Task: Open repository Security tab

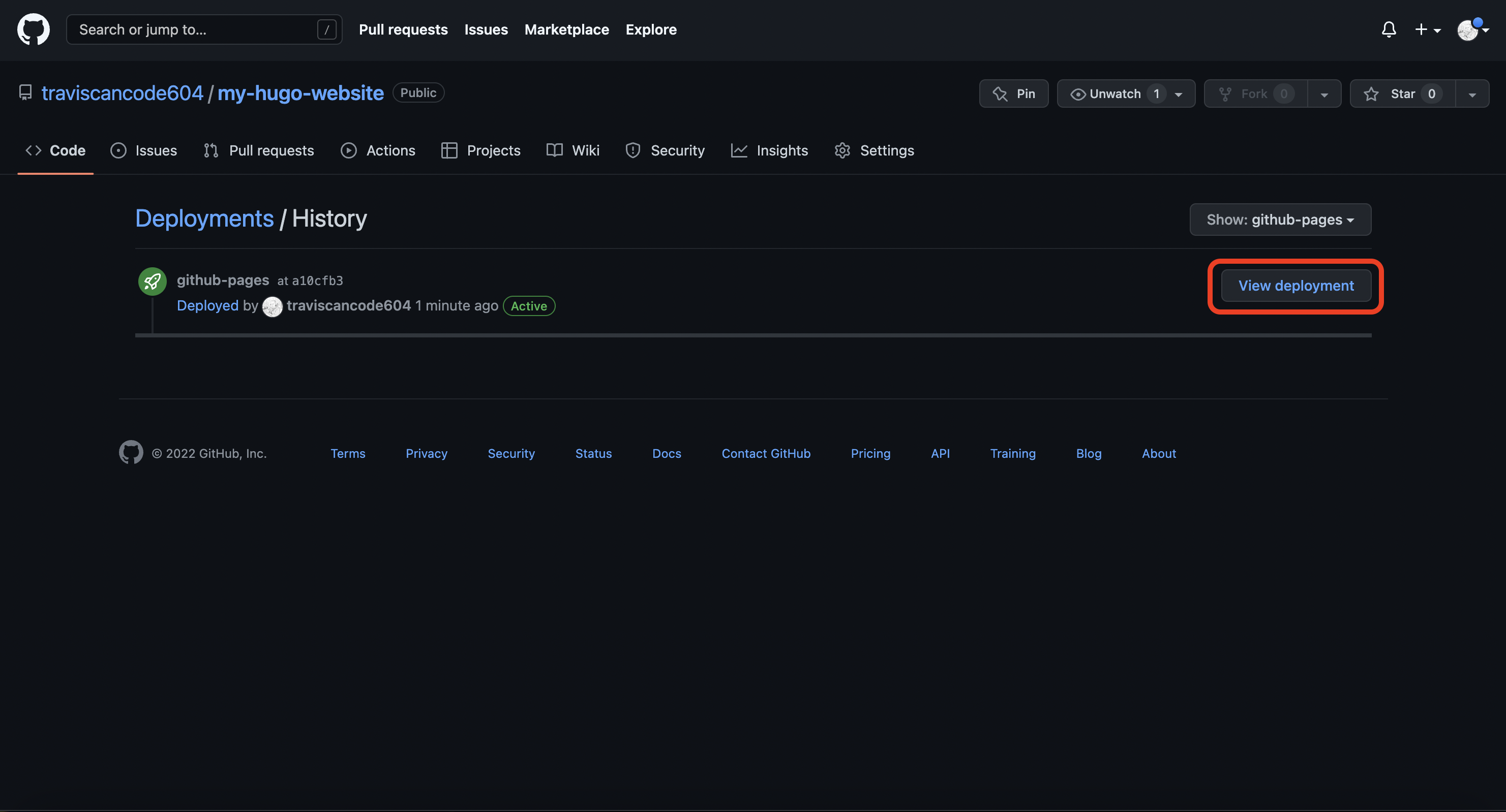Action: click(665, 150)
